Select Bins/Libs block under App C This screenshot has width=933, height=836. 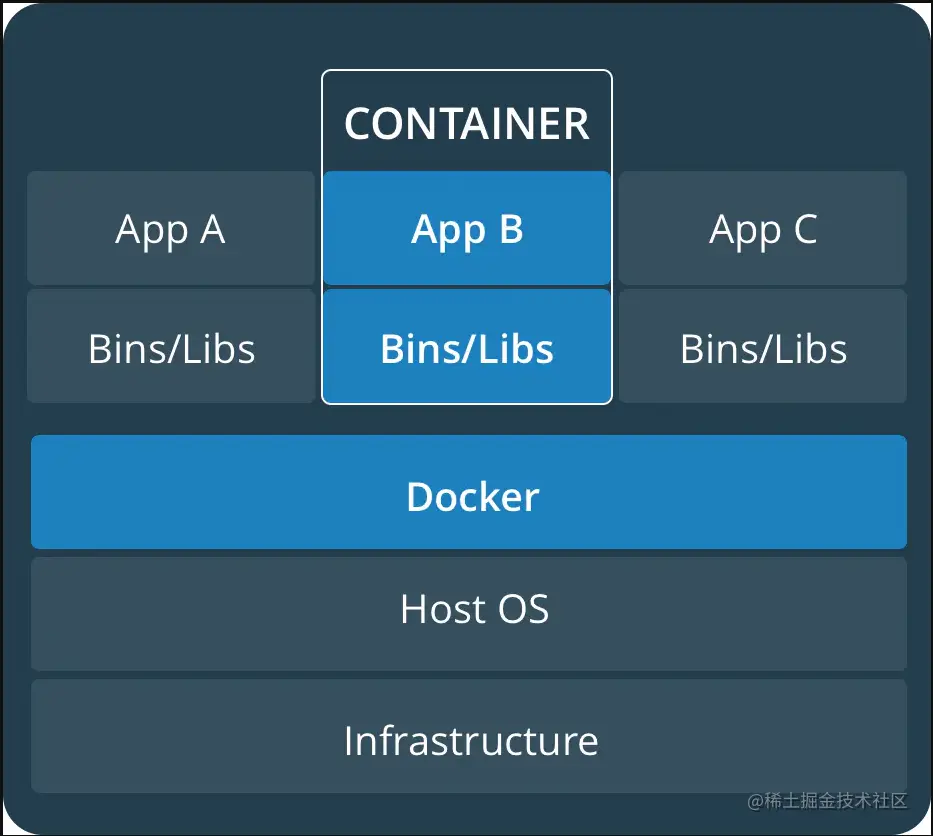pos(763,346)
